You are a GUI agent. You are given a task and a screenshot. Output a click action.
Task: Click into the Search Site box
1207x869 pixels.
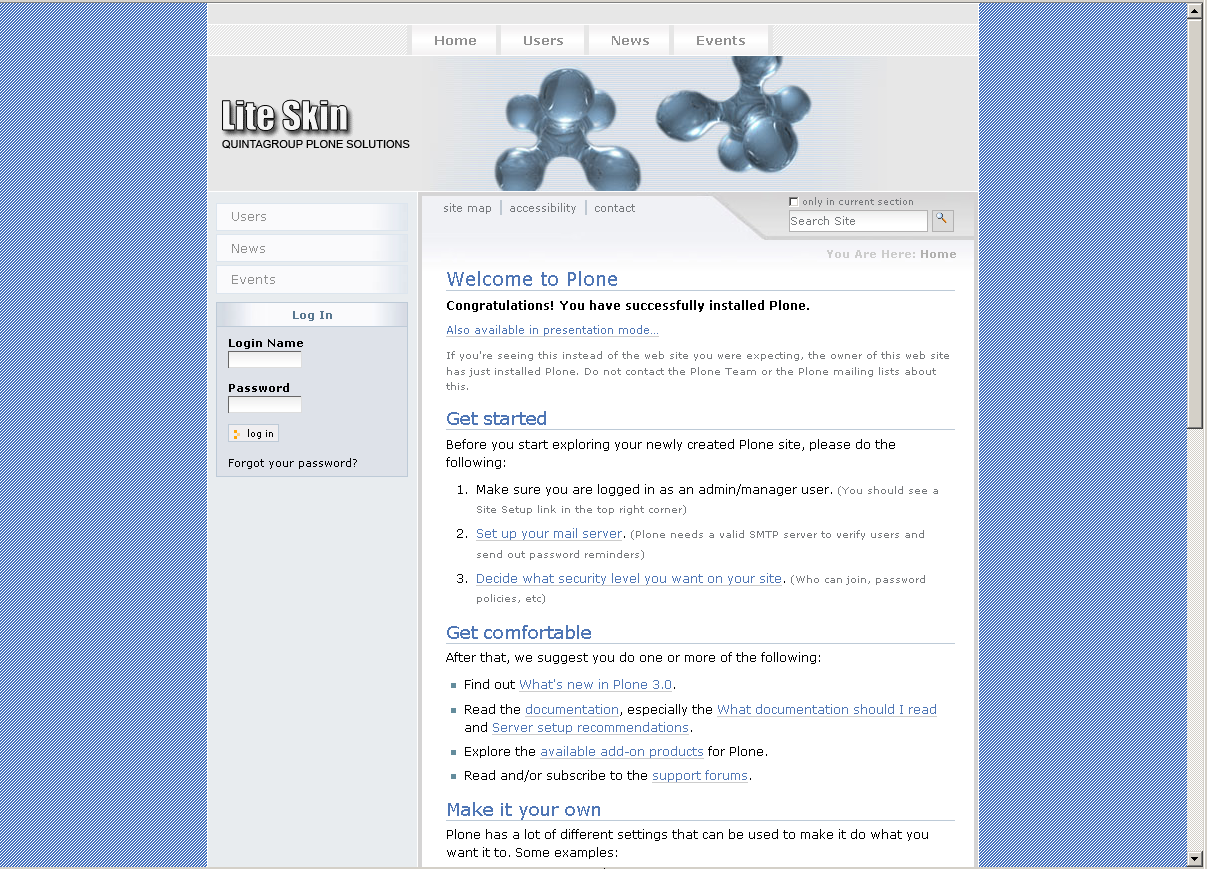[858, 221]
